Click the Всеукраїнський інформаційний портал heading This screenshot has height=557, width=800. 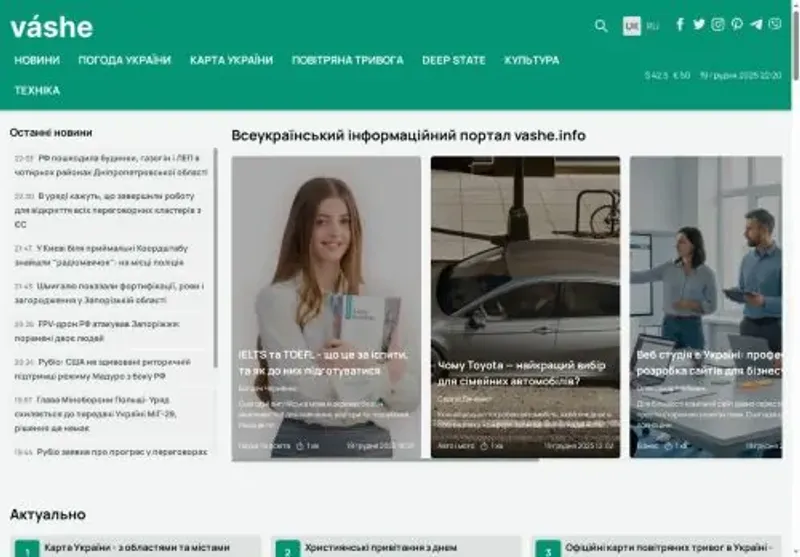click(409, 136)
